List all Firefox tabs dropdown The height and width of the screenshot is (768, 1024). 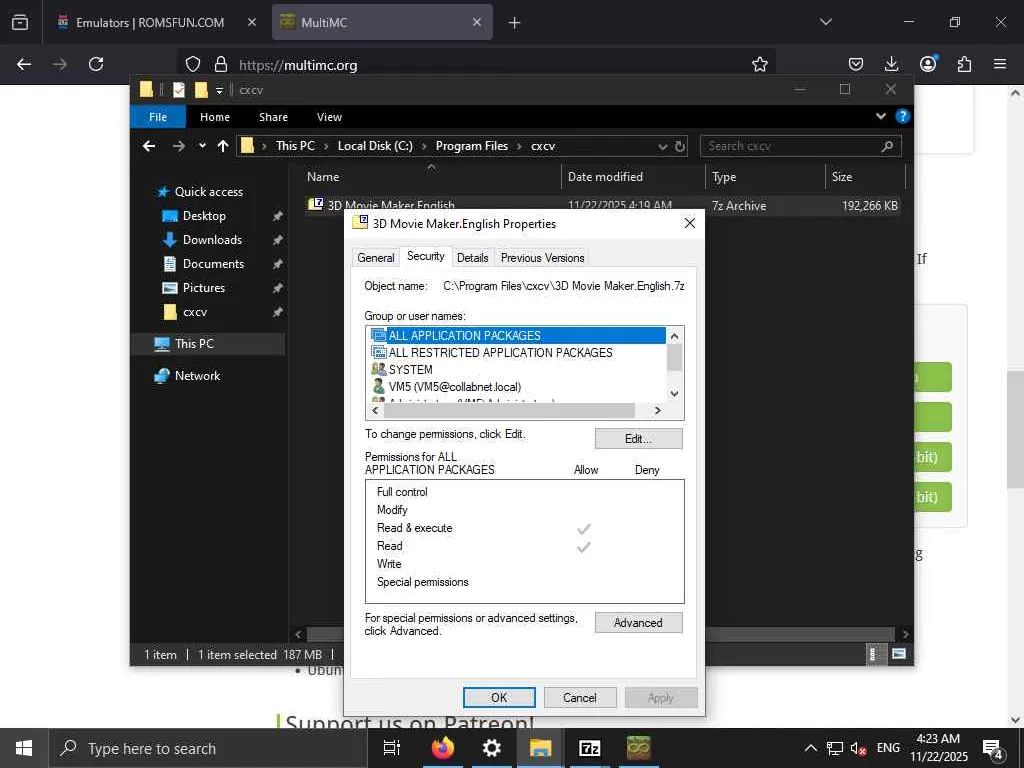826,22
